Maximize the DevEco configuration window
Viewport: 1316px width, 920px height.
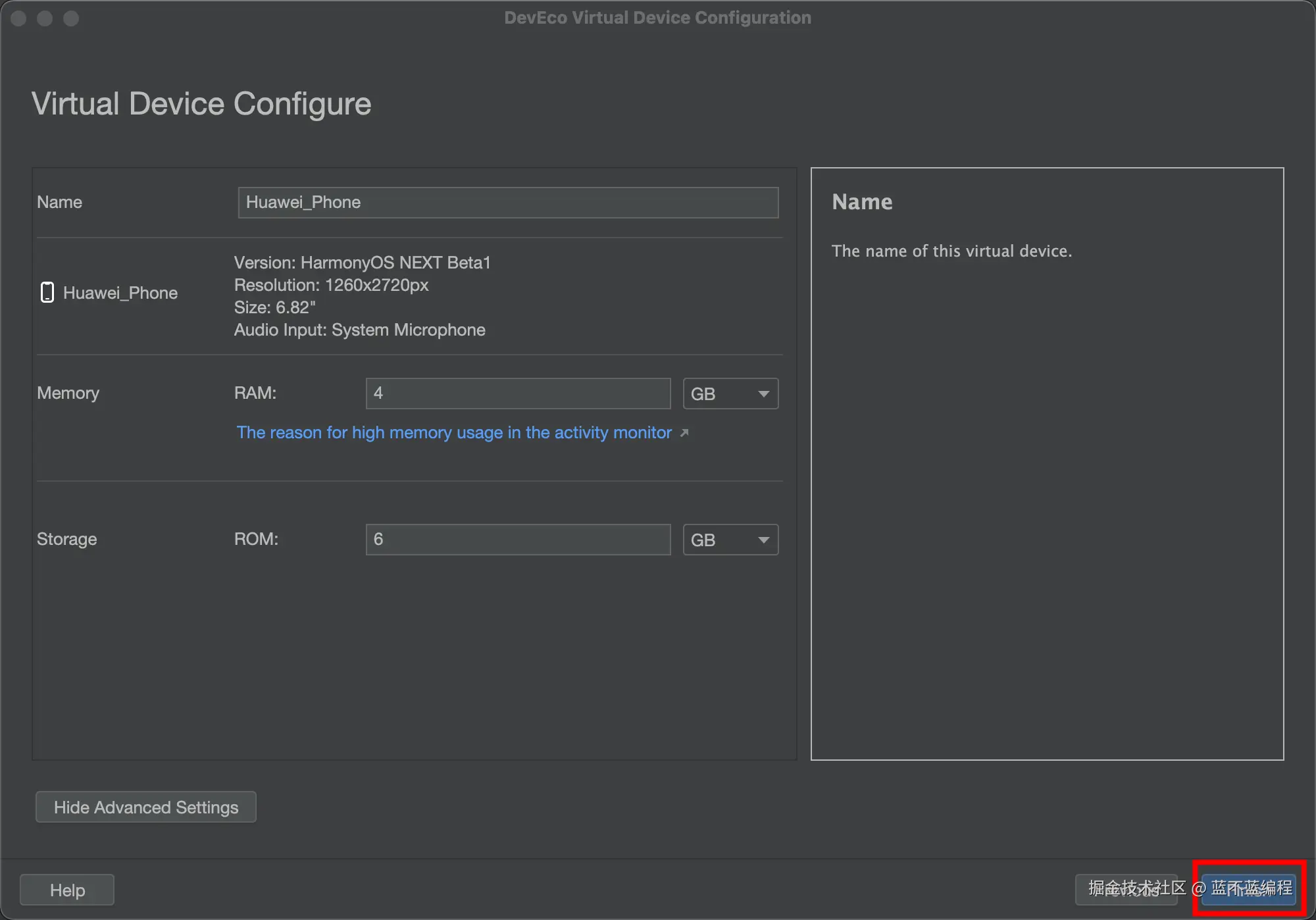point(71,18)
